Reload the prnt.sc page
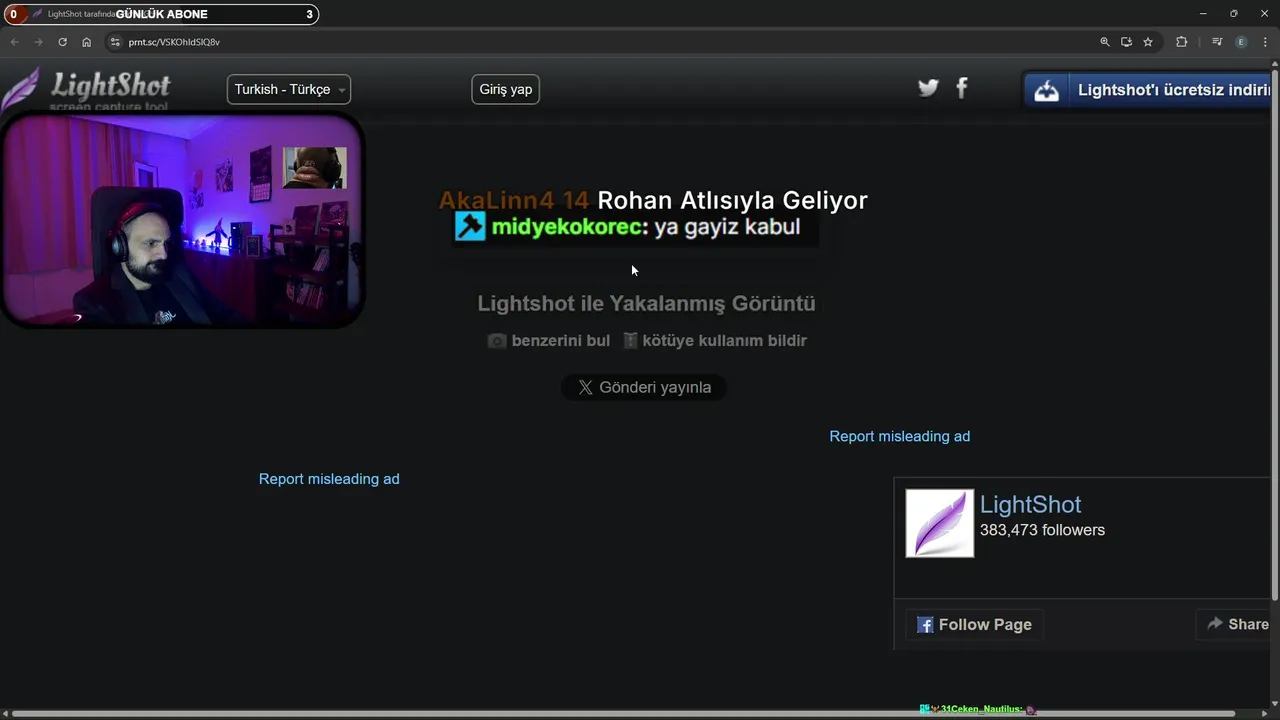Screen dimensions: 1280x720 (62, 42)
